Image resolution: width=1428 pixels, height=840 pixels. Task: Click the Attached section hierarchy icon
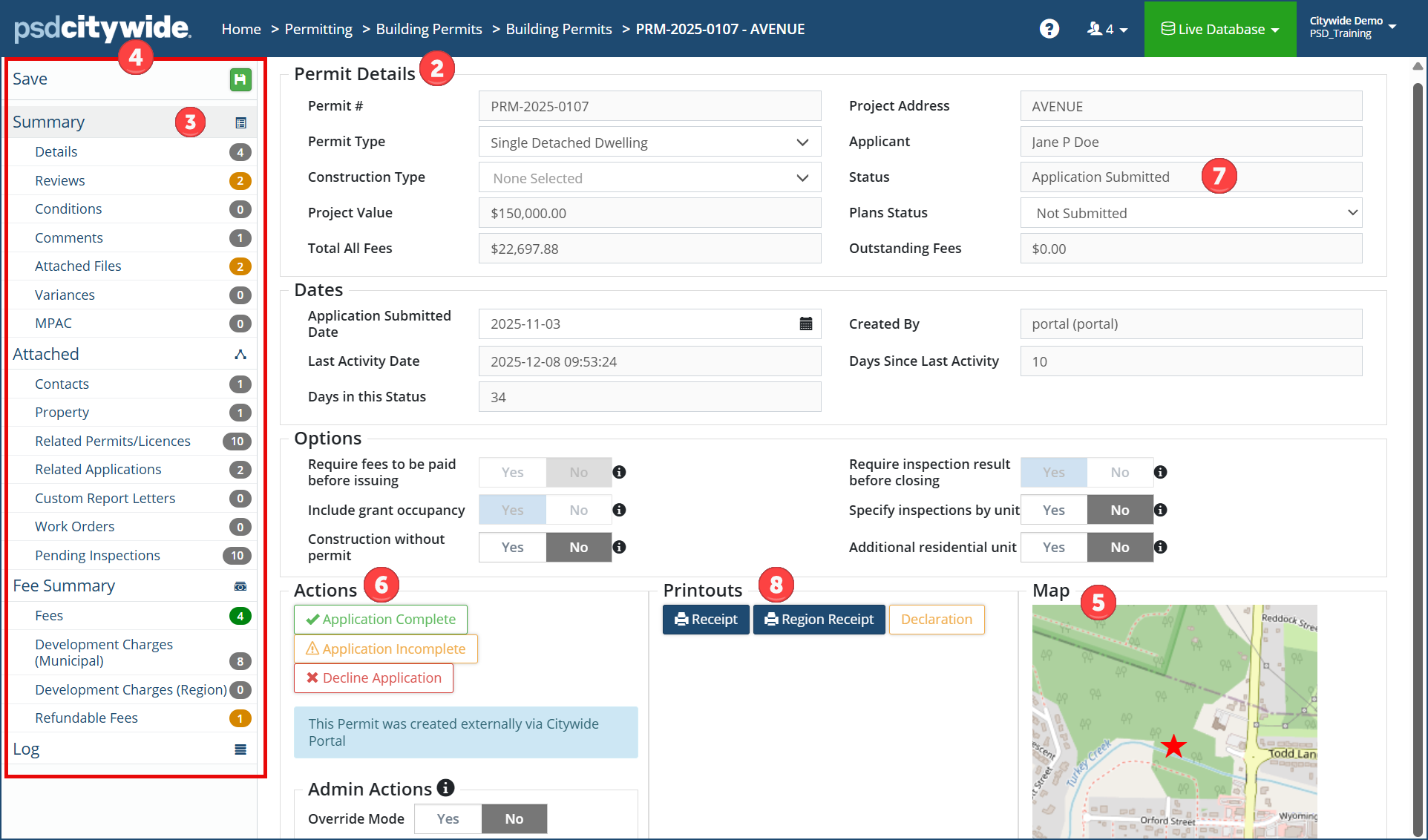[x=240, y=355]
